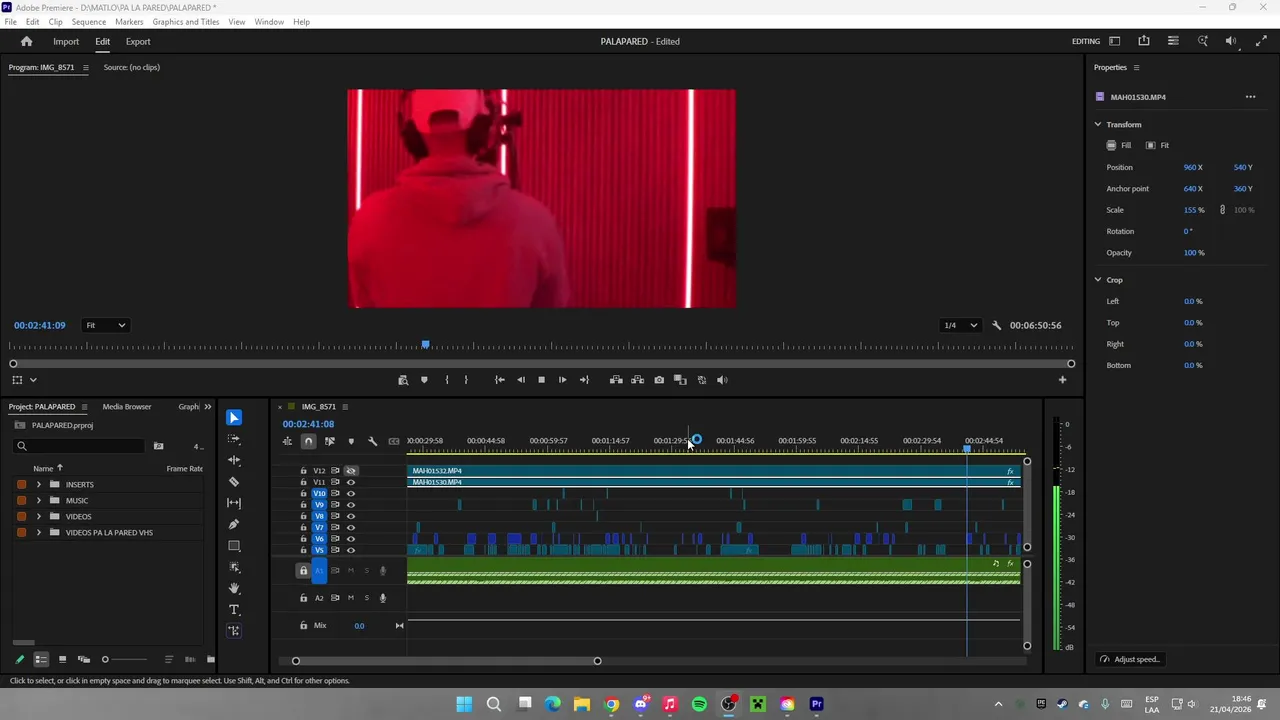This screenshot has width=1280, height=720.
Task: Stop playback in Program monitor
Action: click(541, 380)
